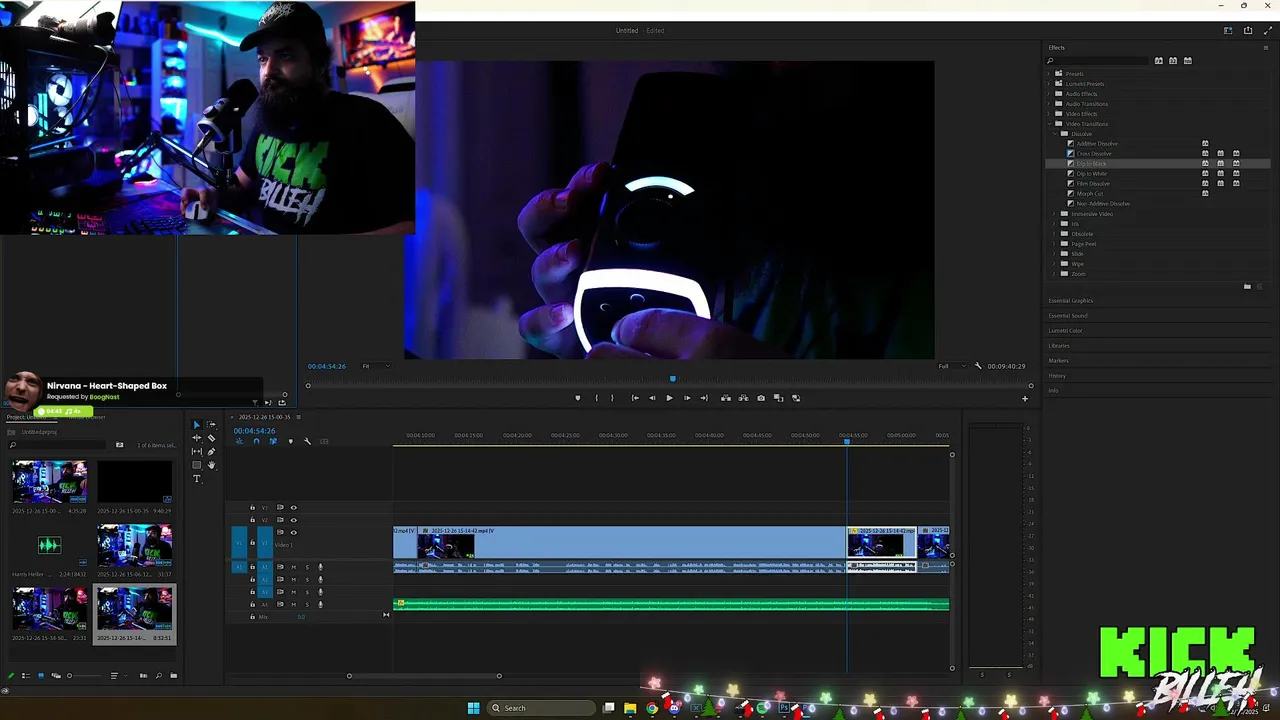Expand the Presets folder in Effects

[x=1048, y=74]
